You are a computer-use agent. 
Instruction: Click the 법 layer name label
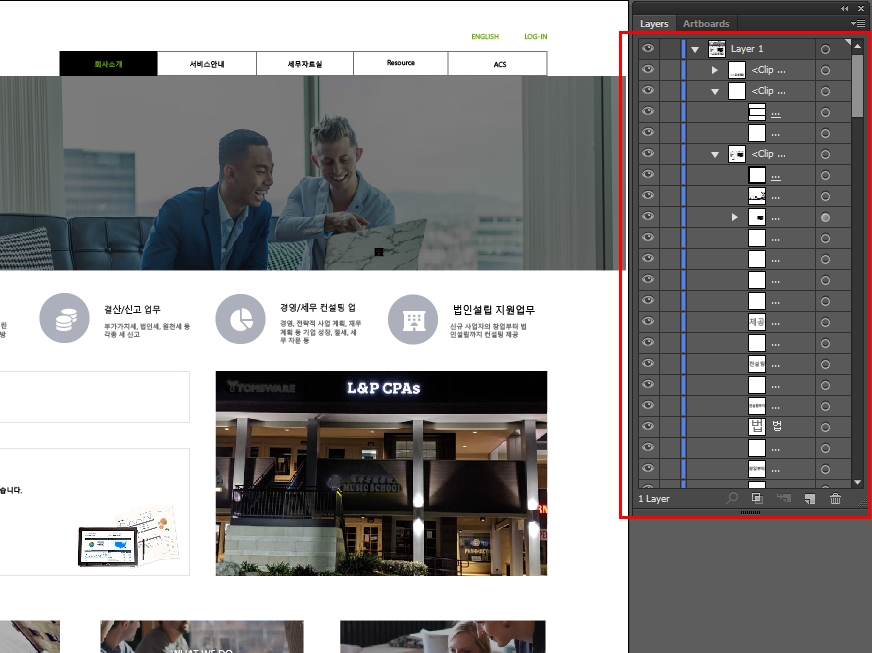777,427
